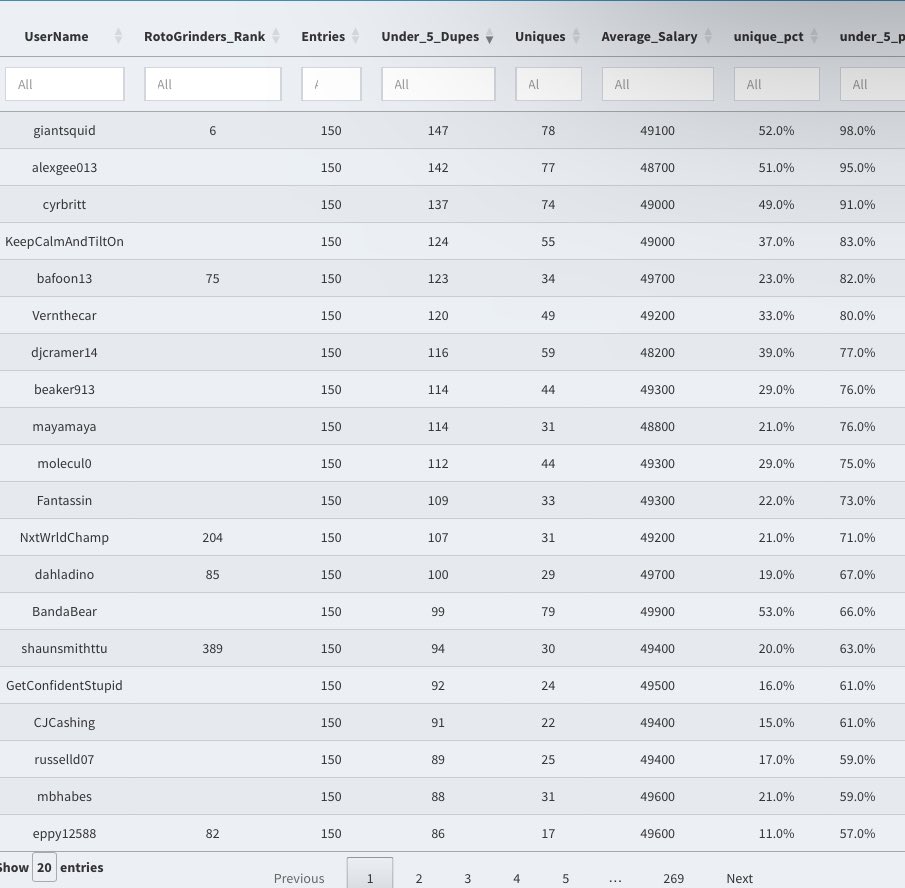This screenshot has height=888, width=905.
Task: Click salary 48200 in djcramer14 row
Action: point(657,352)
